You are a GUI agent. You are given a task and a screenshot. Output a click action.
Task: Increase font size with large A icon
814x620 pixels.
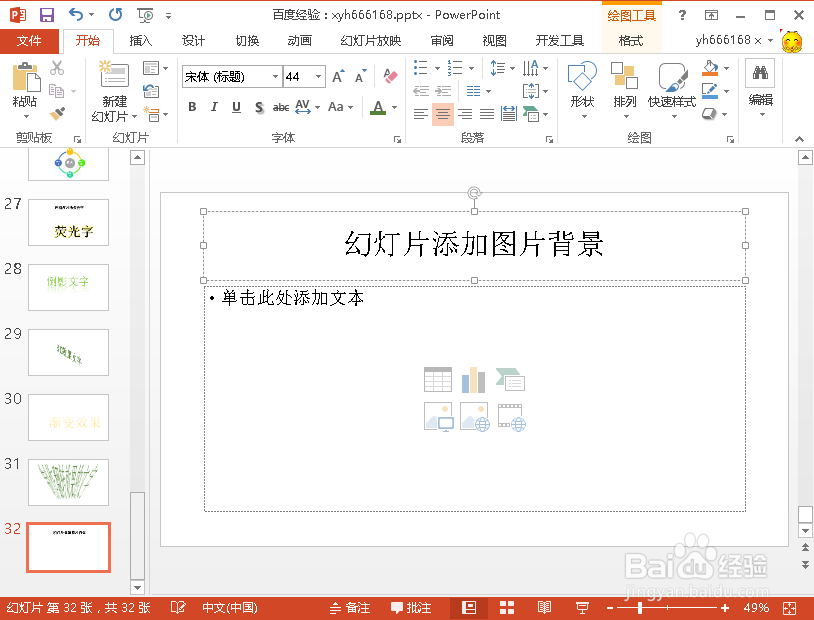click(338, 76)
